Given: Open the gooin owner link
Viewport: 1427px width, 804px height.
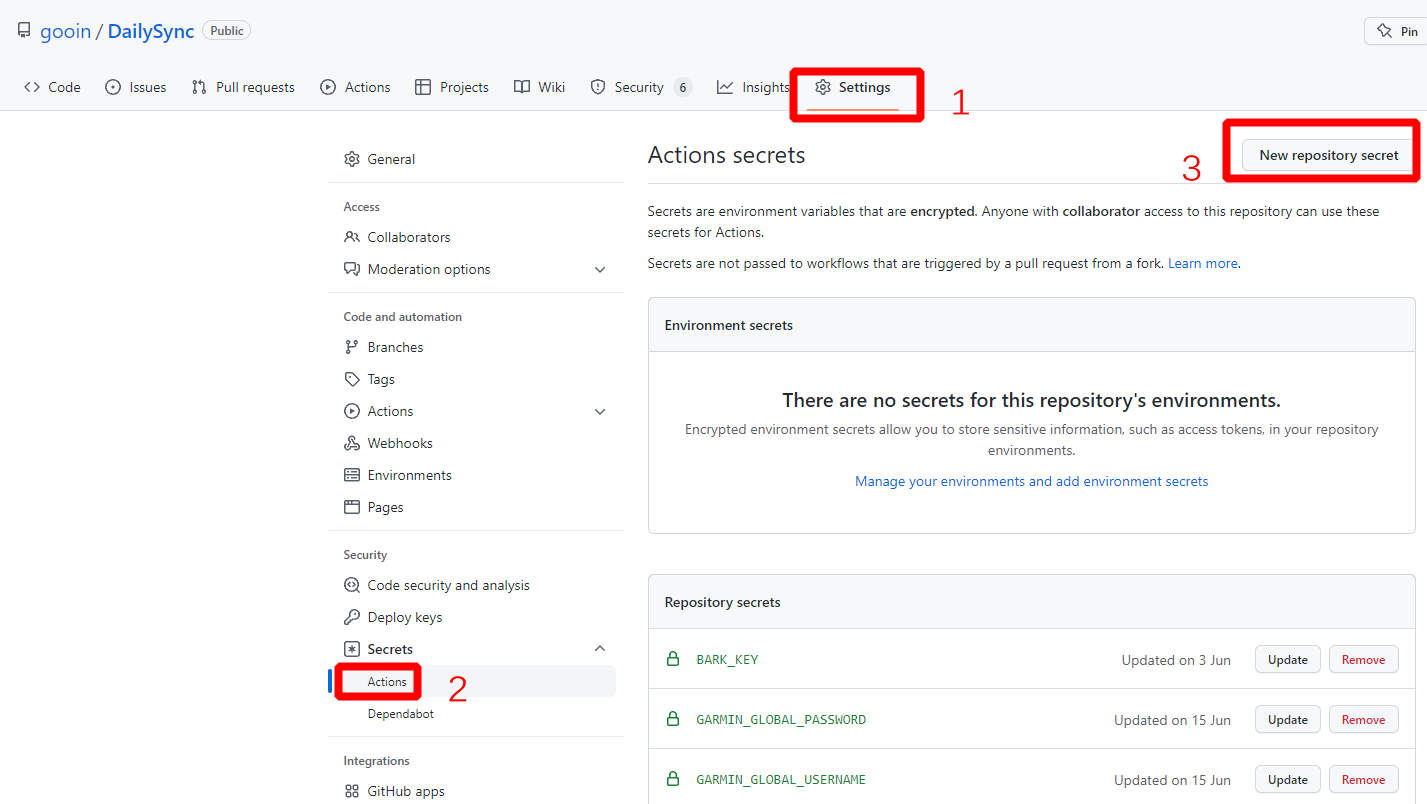Looking at the screenshot, I should [65, 31].
